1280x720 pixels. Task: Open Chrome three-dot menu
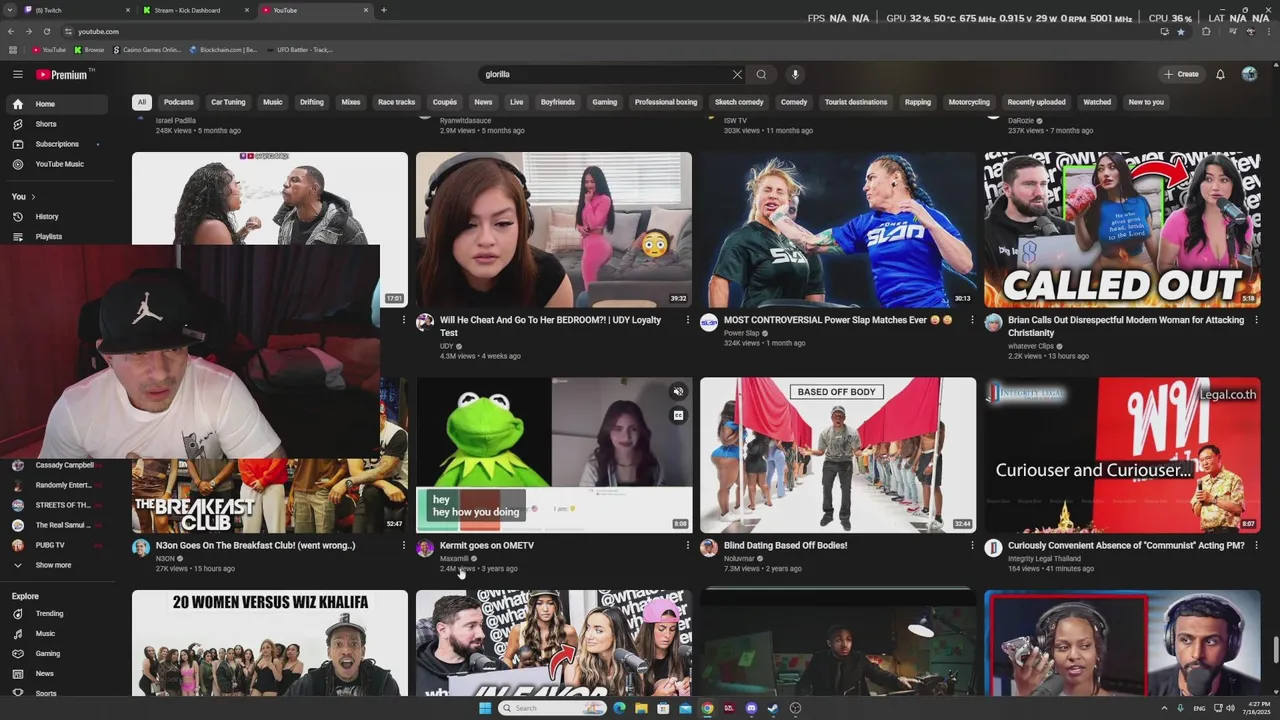1267,31
